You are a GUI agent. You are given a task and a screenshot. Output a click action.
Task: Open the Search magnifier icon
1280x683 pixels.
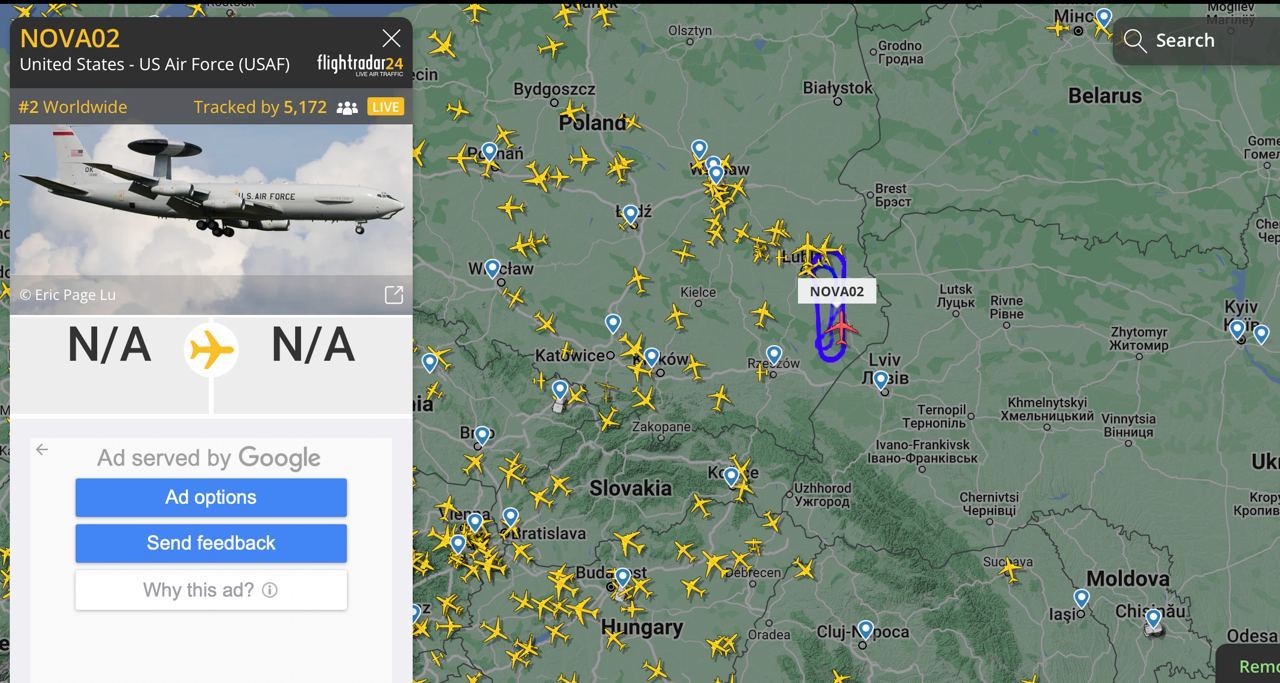click(1134, 40)
